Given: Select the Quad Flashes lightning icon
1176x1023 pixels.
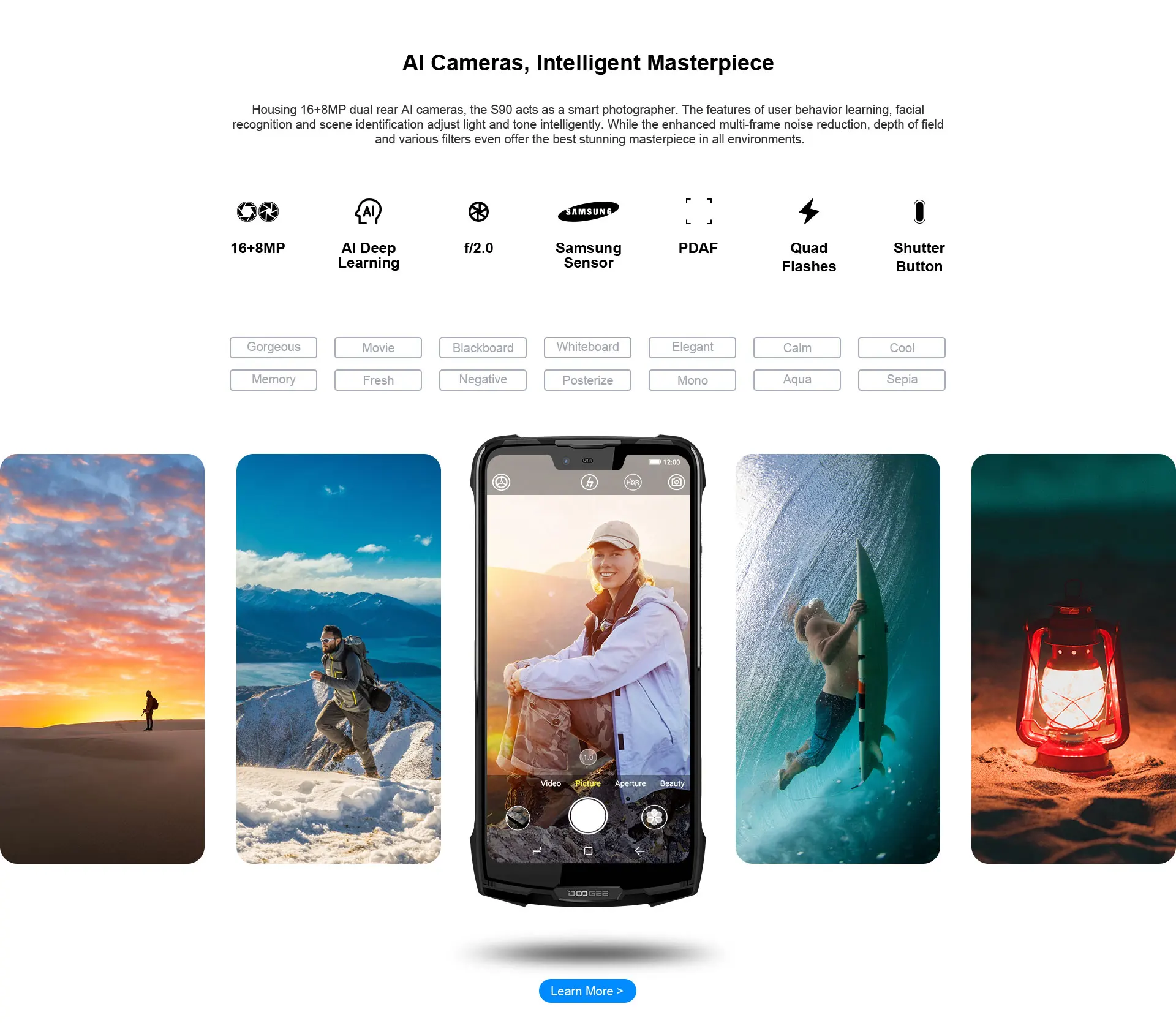Looking at the screenshot, I should click(808, 211).
